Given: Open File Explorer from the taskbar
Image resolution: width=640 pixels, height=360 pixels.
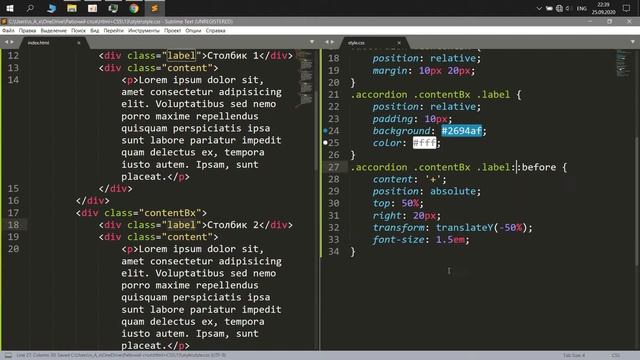Looking at the screenshot, I should pyautogui.click(x=72, y=8).
